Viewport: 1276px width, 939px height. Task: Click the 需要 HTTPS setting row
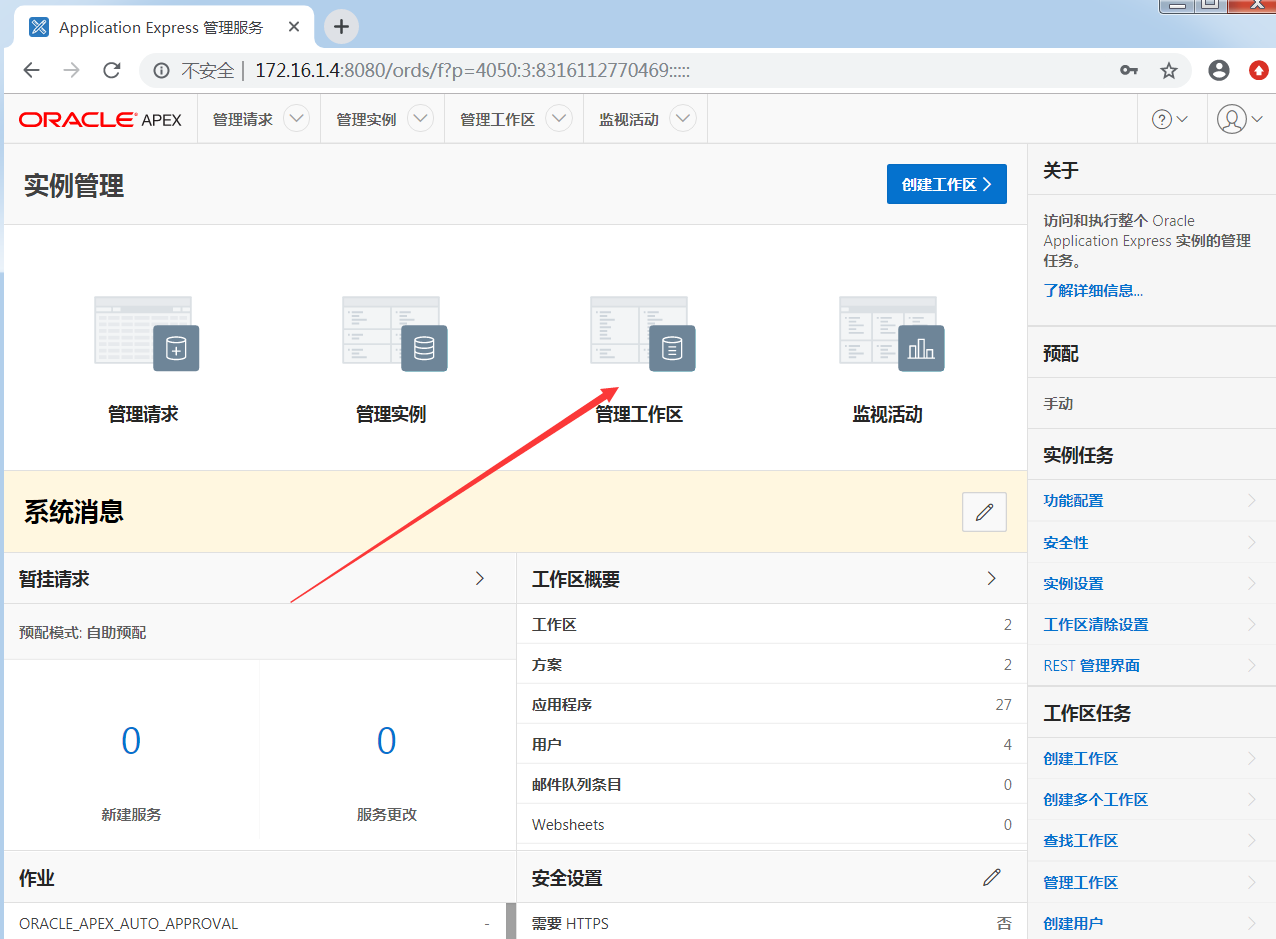[x=772, y=923]
